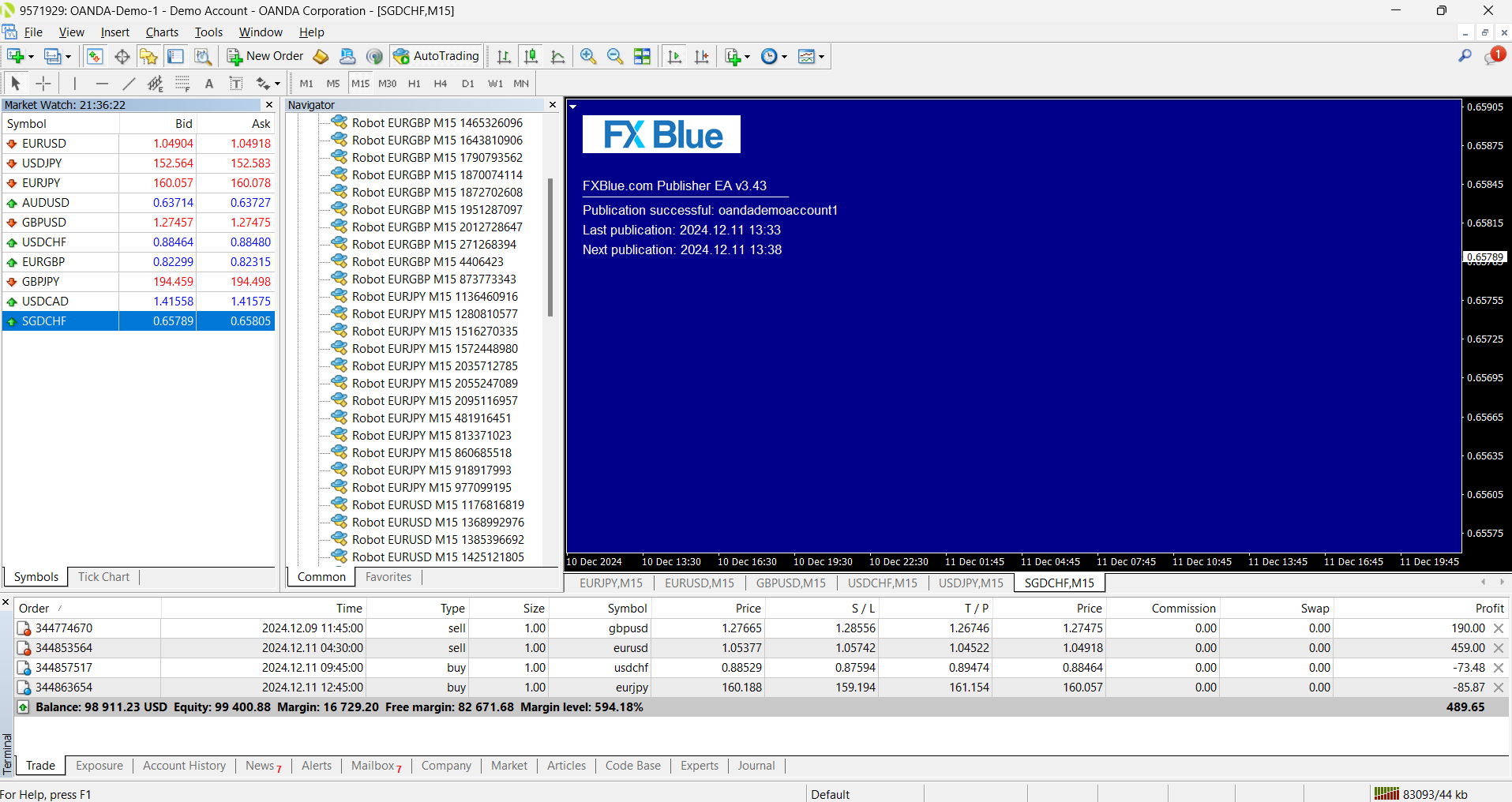
Task: Toggle chart shift icon
Action: point(701,56)
